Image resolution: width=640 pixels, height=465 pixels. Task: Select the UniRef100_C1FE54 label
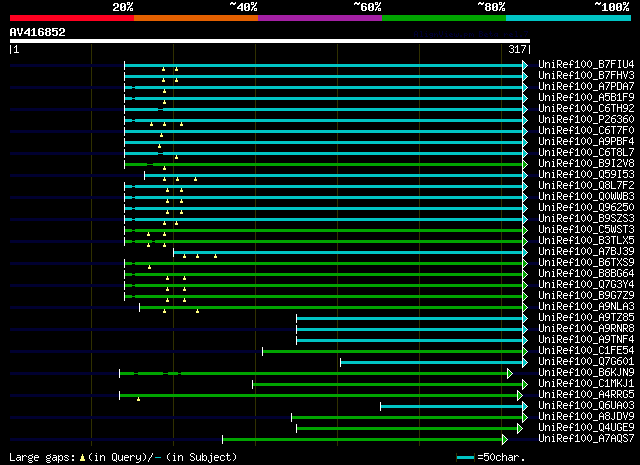pos(586,351)
